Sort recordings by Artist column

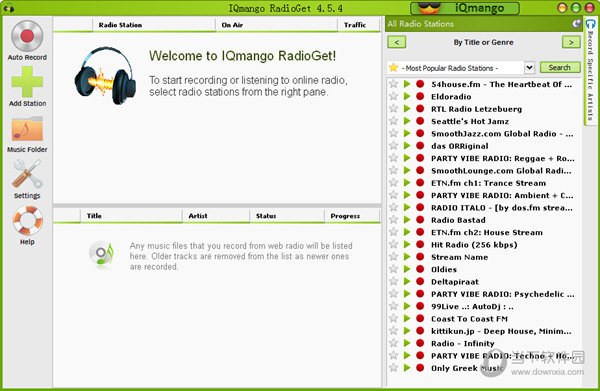pyautogui.click(x=216, y=216)
